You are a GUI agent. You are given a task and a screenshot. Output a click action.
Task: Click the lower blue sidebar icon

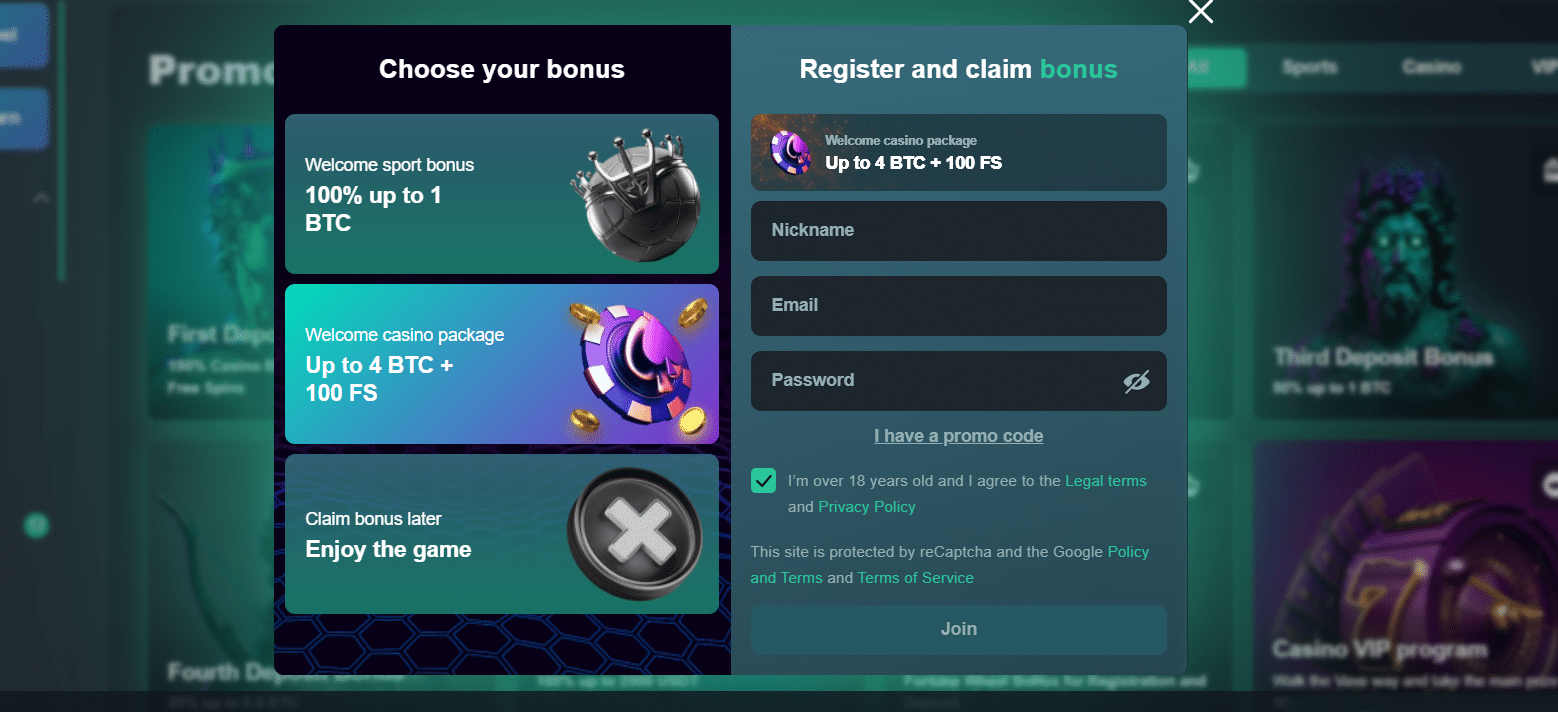pyautogui.click(x=27, y=118)
